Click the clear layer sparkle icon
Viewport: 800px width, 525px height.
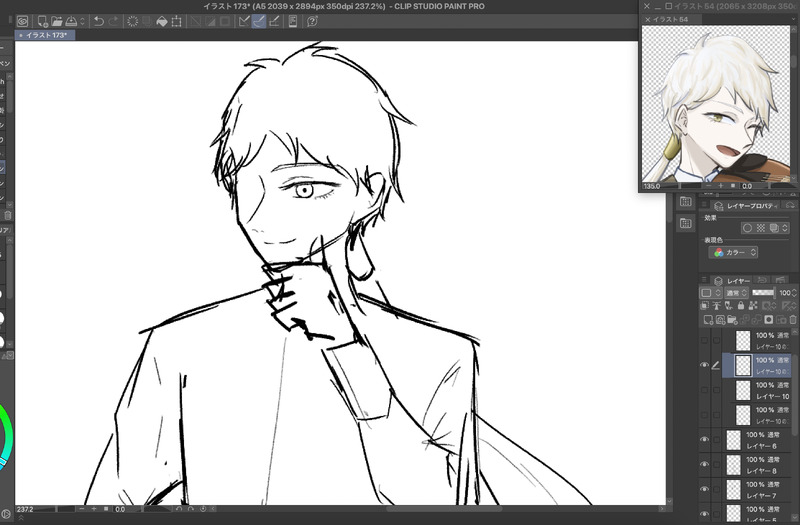(x=133, y=21)
